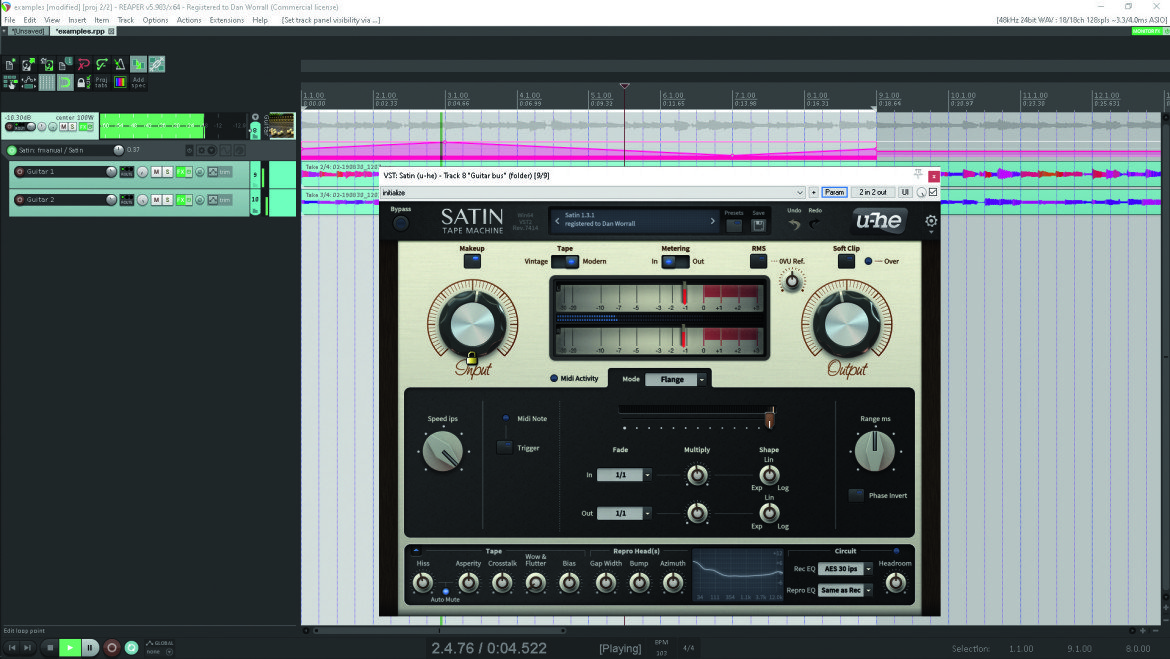Enable the Soft Clip switch

click(845, 261)
